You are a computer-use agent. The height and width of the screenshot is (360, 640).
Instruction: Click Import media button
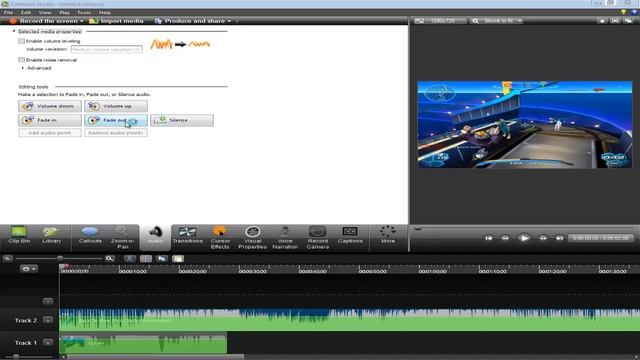(116, 21)
